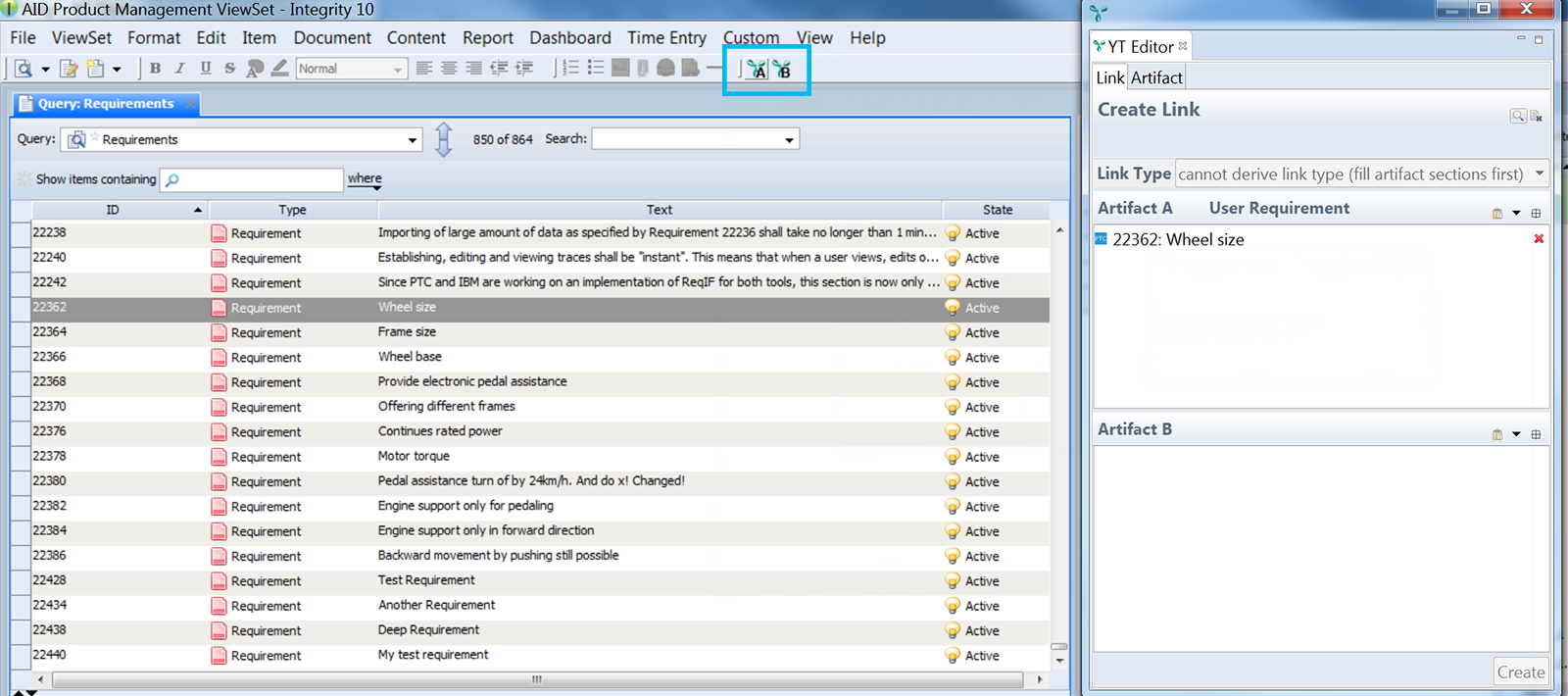Click the table's horizontal scrollbar
Image resolution: width=1568 pixels, height=696 pixels.
(537, 679)
